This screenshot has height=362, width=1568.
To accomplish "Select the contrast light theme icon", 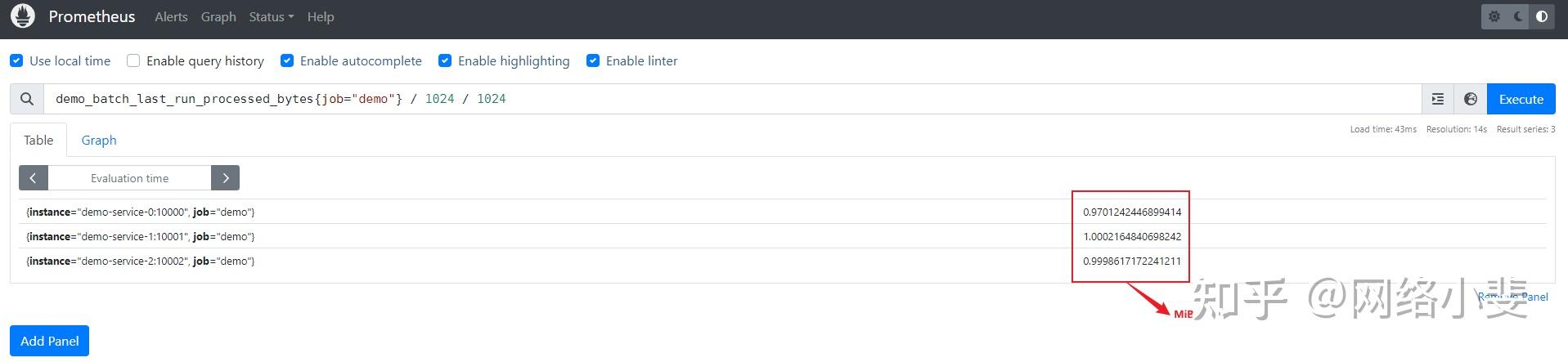I will 1542,16.
